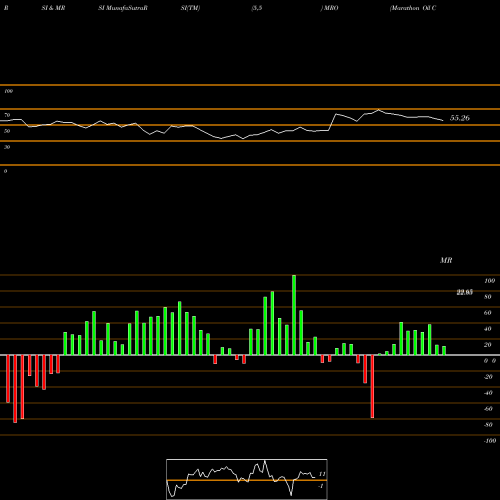500x500 pixels.
Task: Click the 'SI(TM)' header label
Action: tap(190, 8)
